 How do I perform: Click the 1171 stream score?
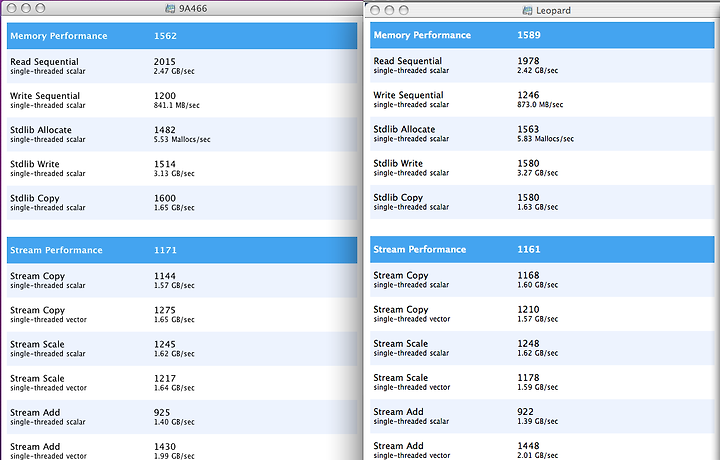point(165,250)
